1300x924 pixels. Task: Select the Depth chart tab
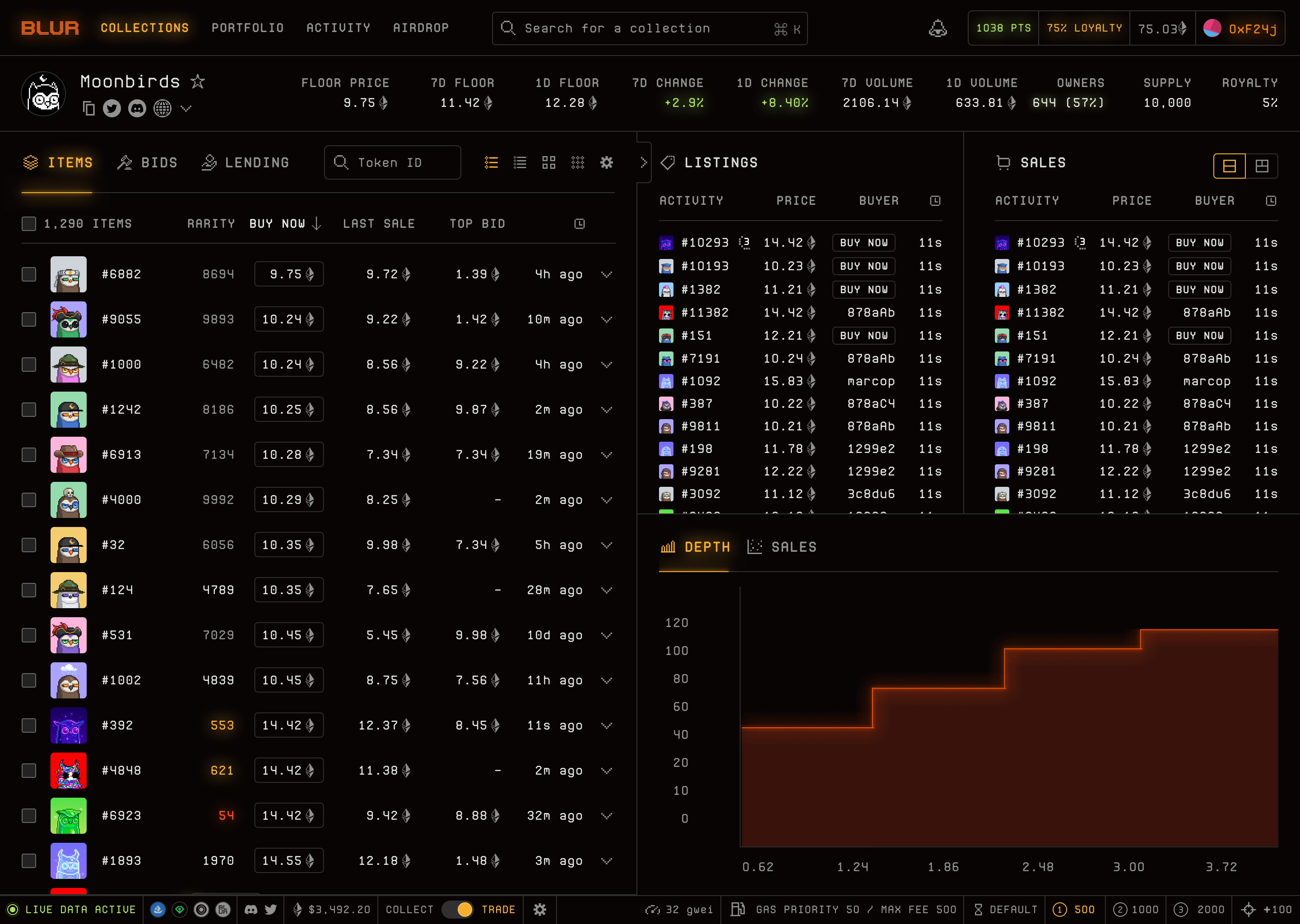pos(694,547)
